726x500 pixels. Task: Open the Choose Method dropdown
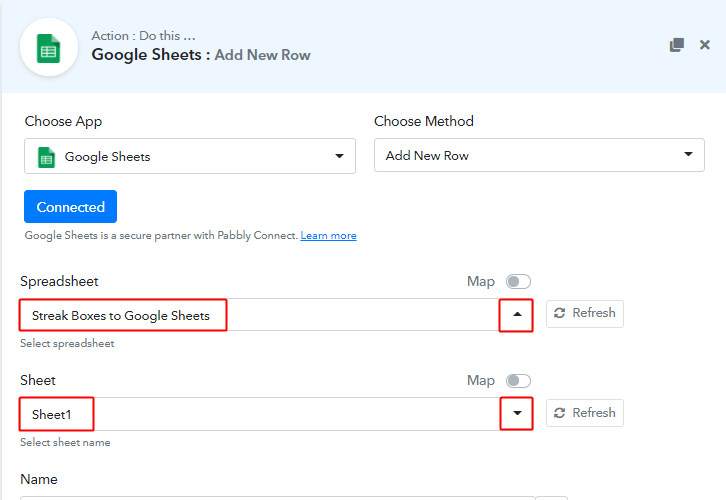[x=539, y=155]
